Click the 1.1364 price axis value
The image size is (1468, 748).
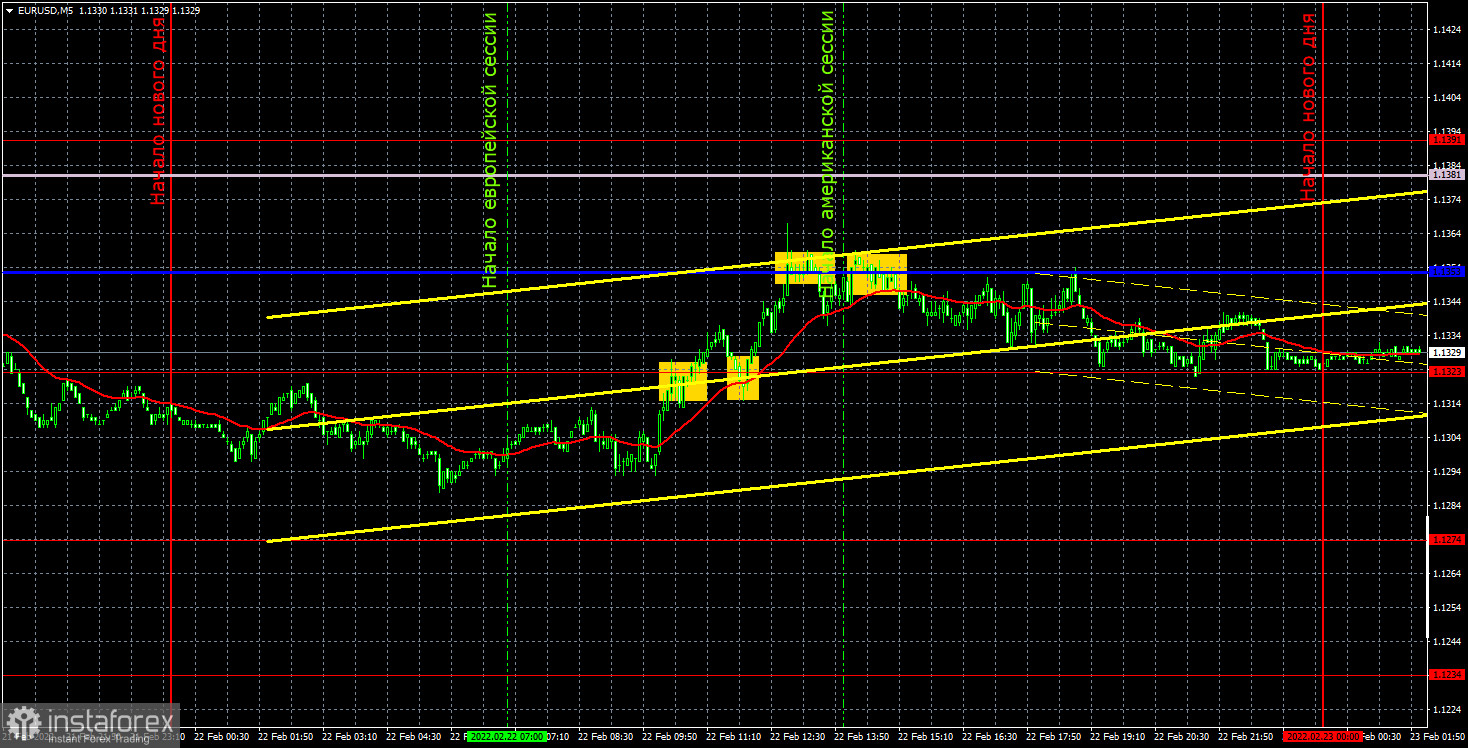(1447, 234)
